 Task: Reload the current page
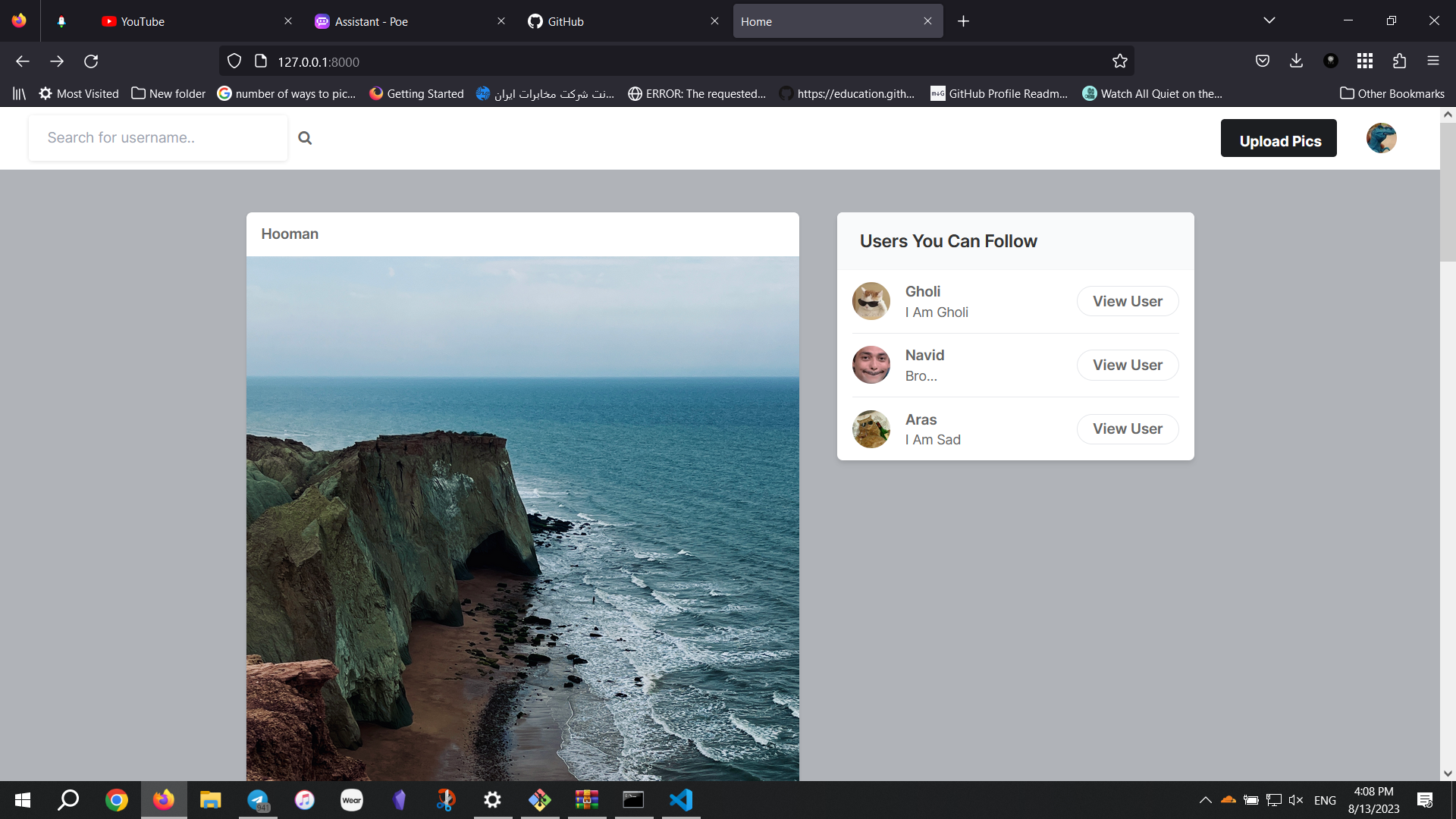tap(91, 61)
